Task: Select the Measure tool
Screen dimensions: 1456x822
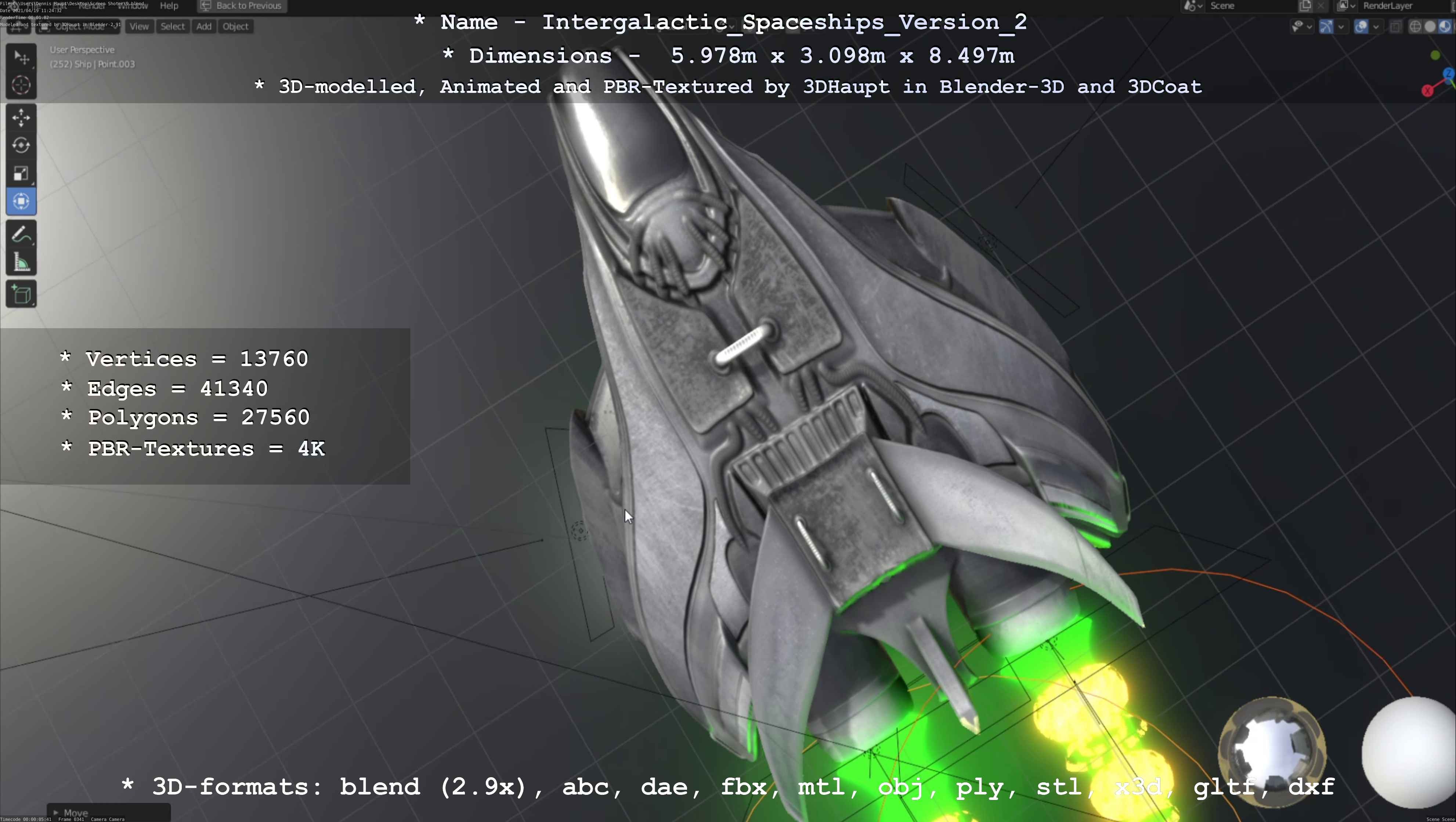Action: tap(21, 261)
